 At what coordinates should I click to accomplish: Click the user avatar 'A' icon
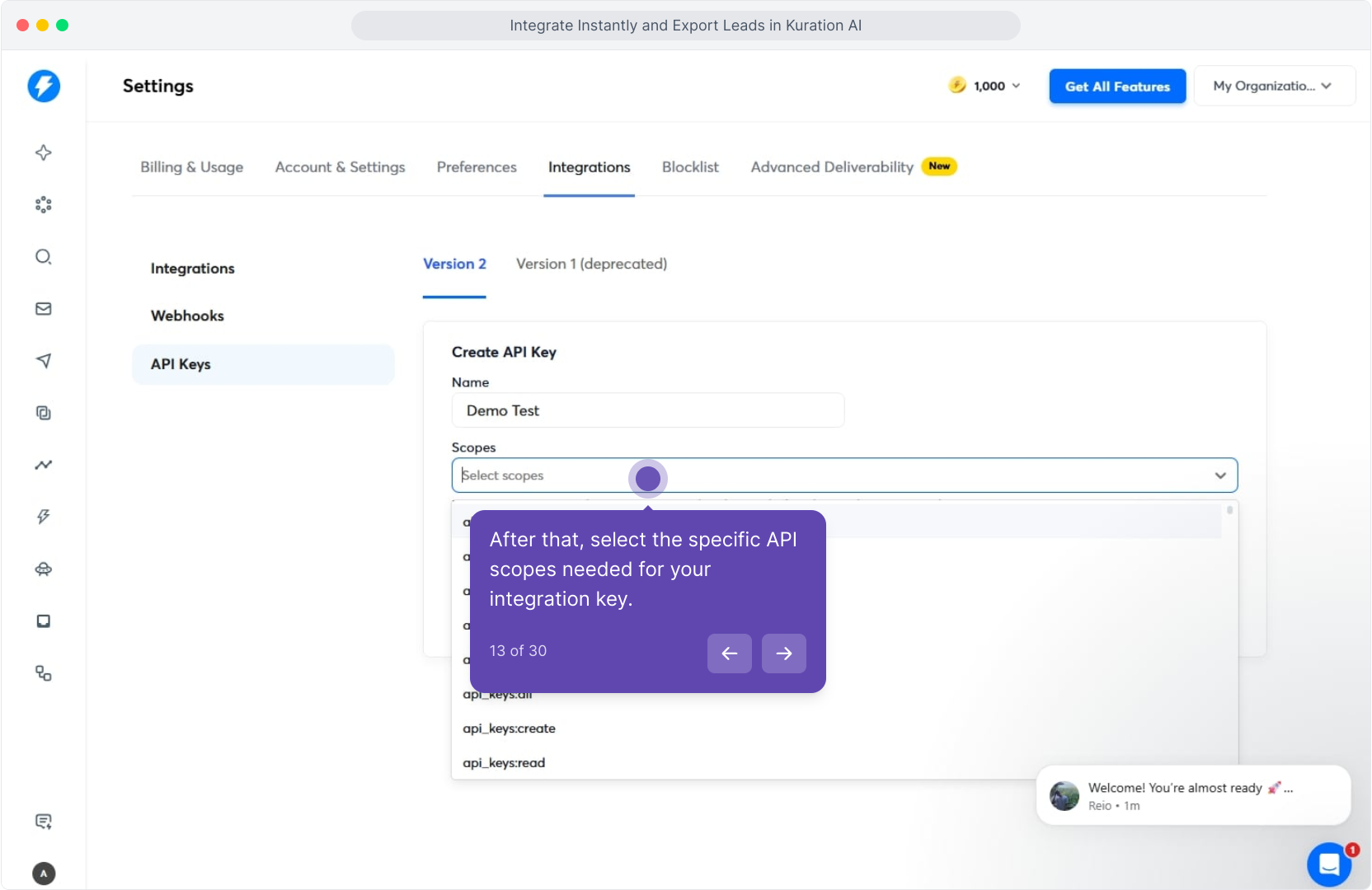pyautogui.click(x=44, y=874)
